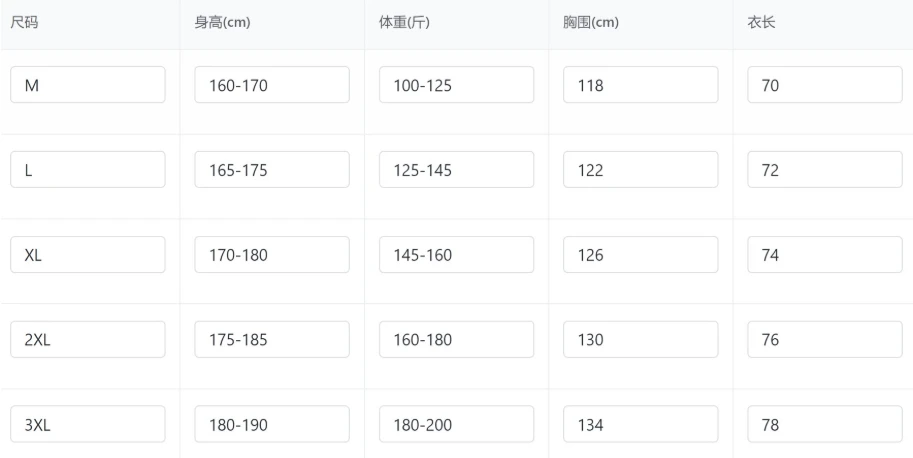This screenshot has height=458, width=913.
Task: Click the weight field showing 100-125
Action: click(x=456, y=85)
